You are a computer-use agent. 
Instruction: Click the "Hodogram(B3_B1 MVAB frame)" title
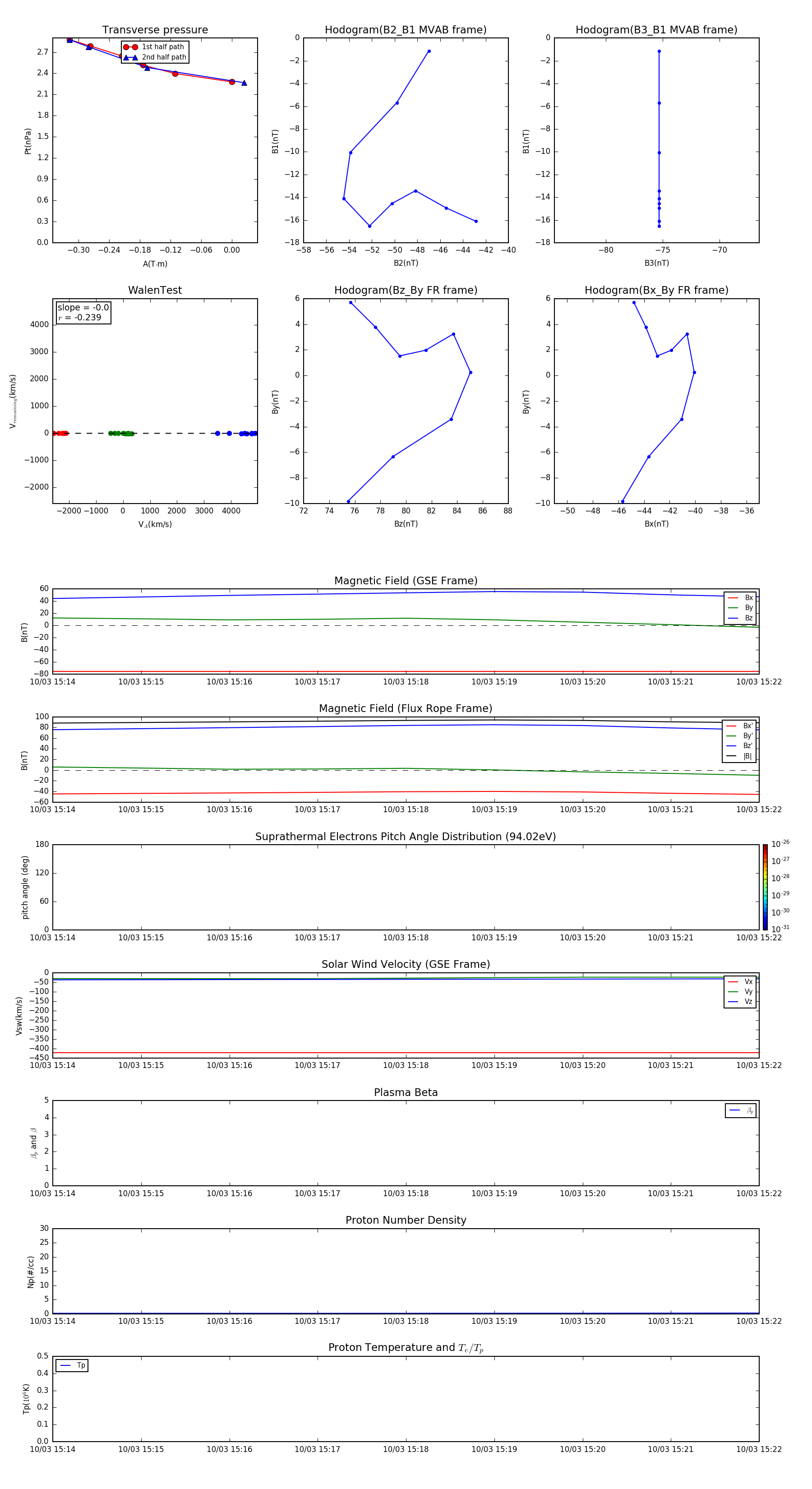pos(656,30)
